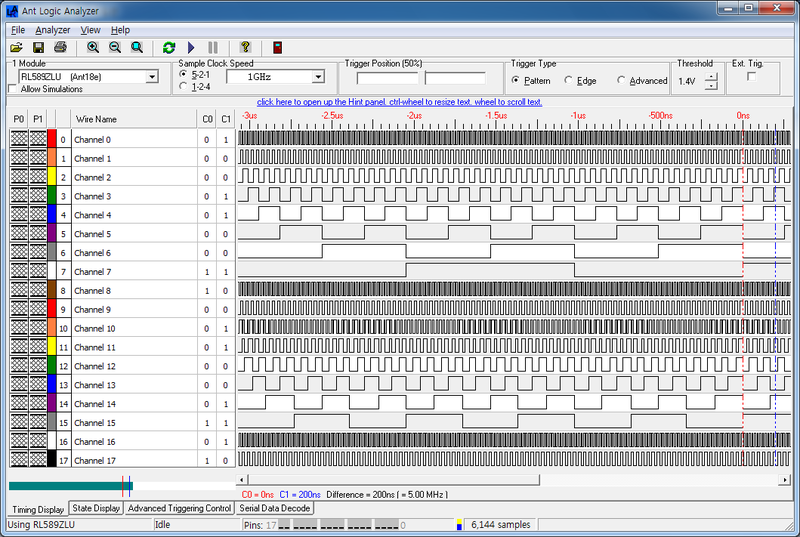Click the red exit door icon

coord(277,47)
